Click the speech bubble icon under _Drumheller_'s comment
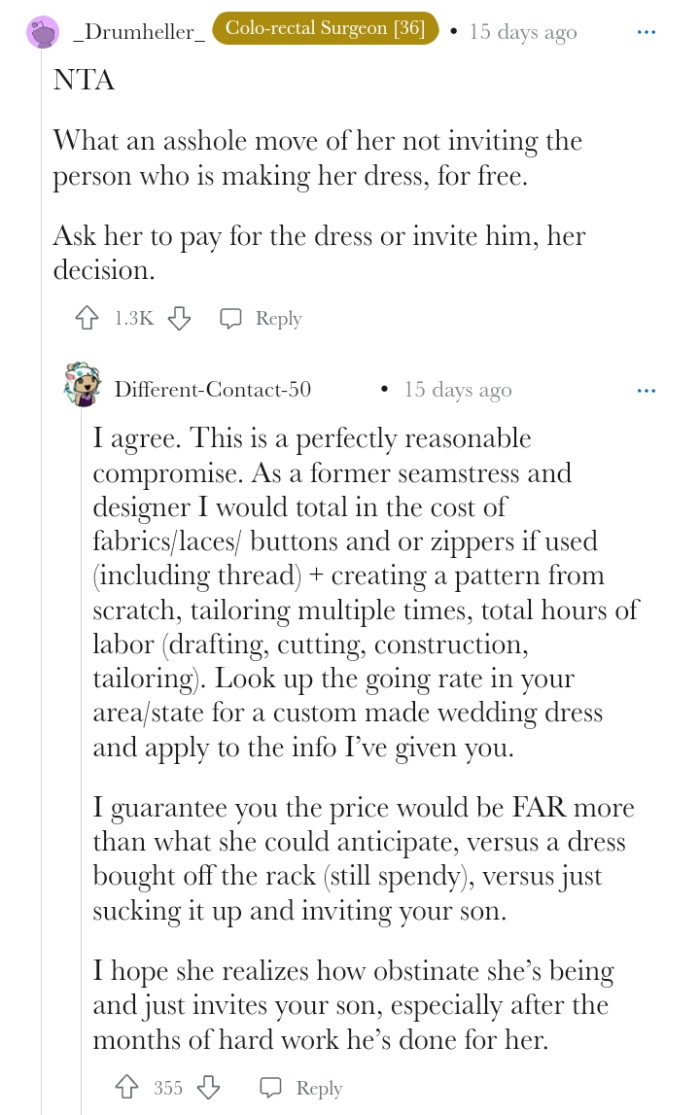This screenshot has width=700, height=1115. click(231, 319)
